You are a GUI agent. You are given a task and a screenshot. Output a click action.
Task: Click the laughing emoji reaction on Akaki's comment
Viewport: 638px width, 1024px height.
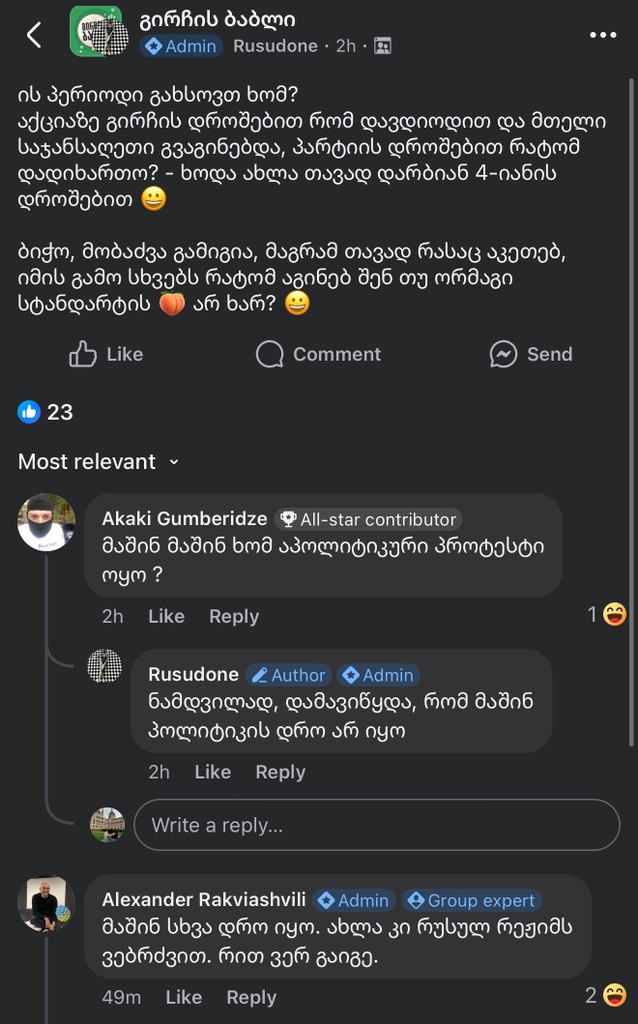click(618, 616)
